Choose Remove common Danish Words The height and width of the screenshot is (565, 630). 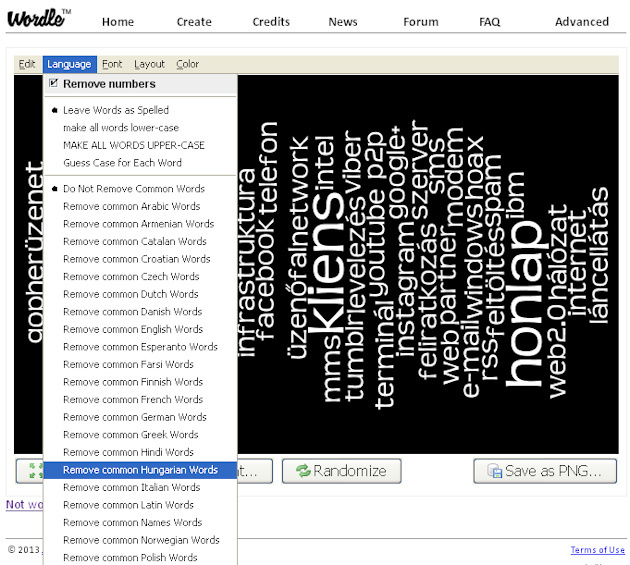[x=140, y=312]
